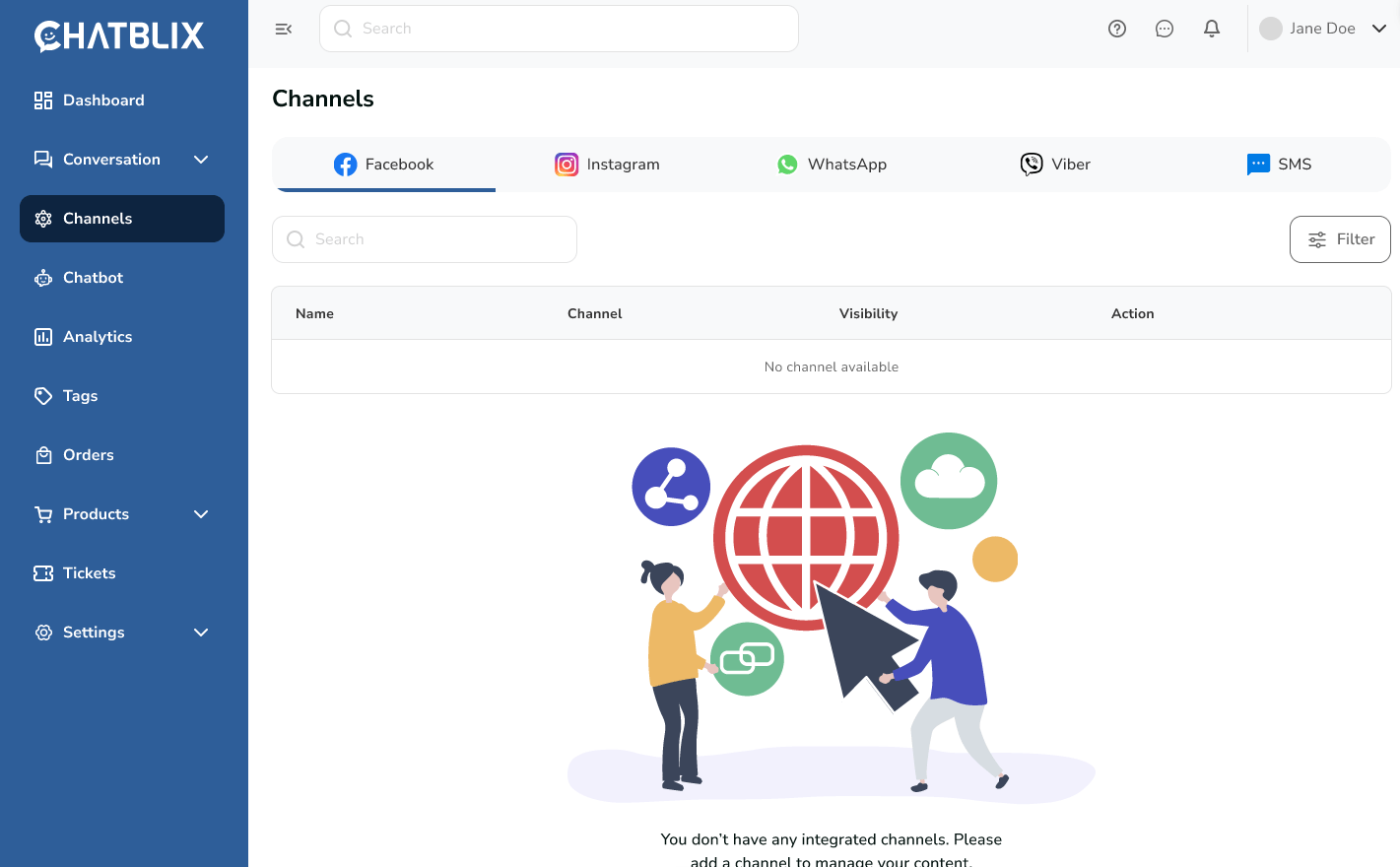The height and width of the screenshot is (867, 1400).
Task: Click the channel search field
Action: 424,238
